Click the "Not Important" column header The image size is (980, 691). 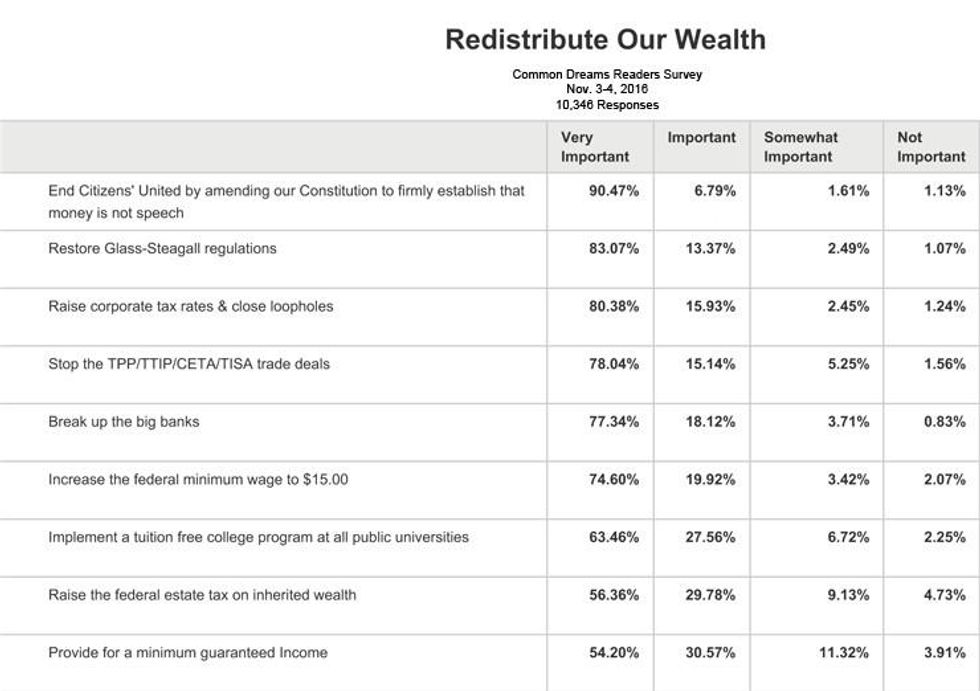(931, 147)
